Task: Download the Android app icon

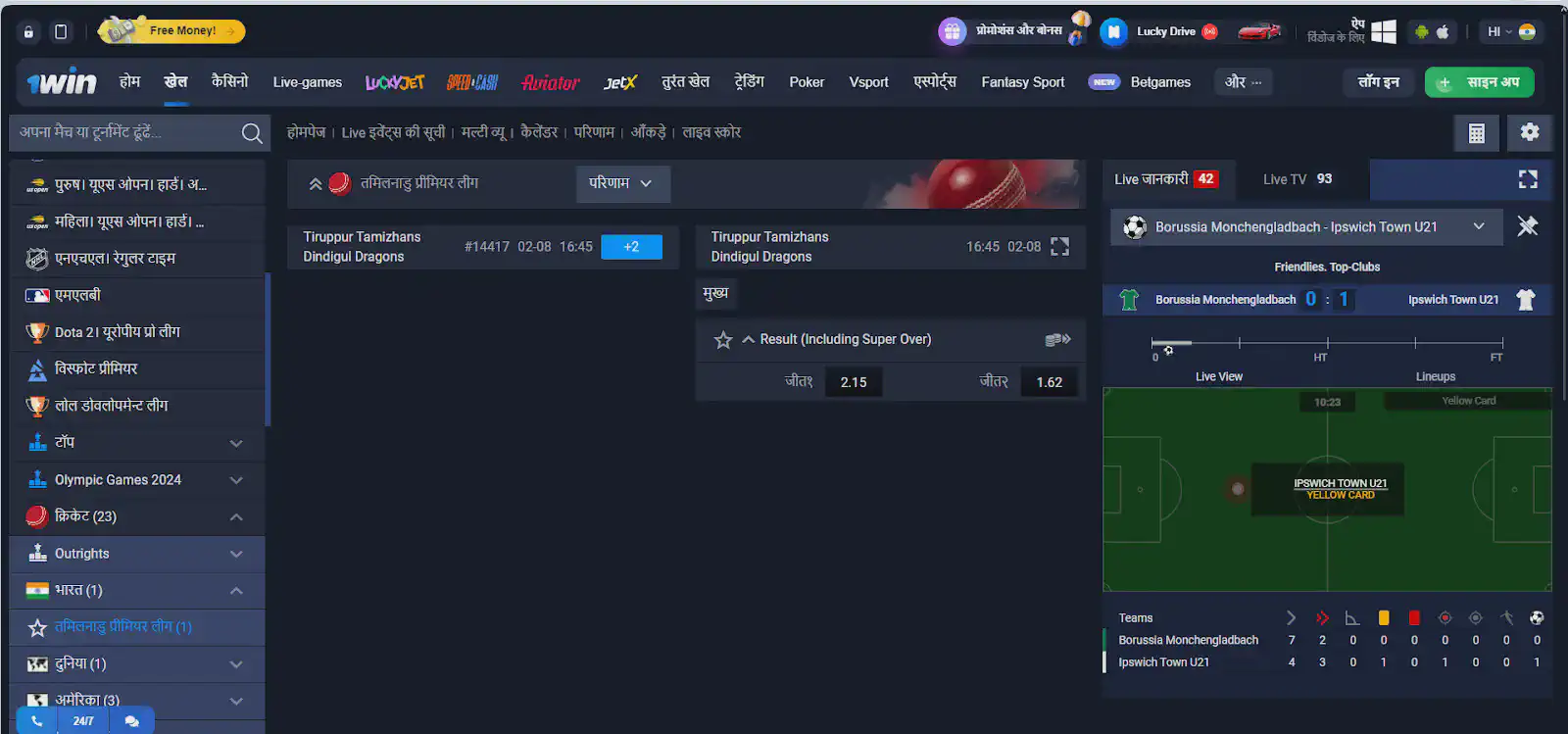Action: coord(1421,31)
